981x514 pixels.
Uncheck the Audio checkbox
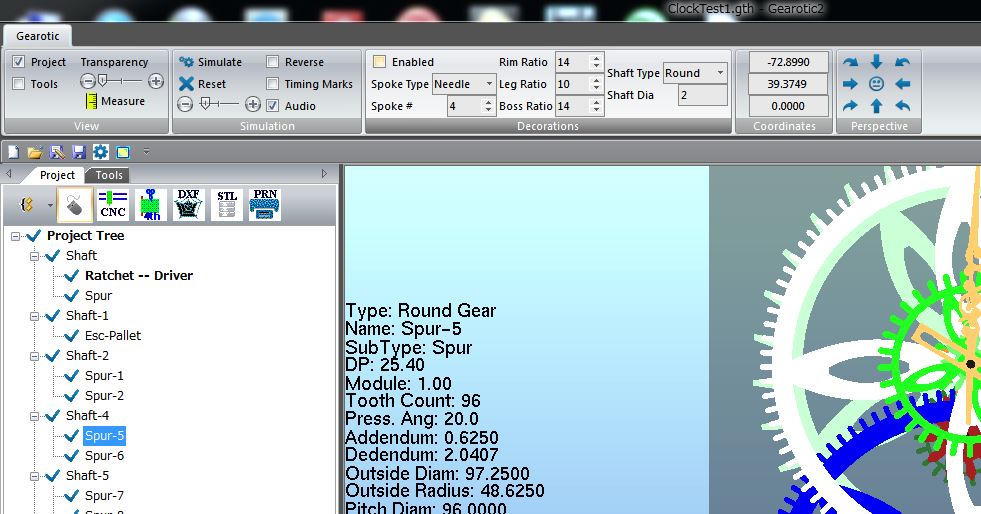(273, 106)
